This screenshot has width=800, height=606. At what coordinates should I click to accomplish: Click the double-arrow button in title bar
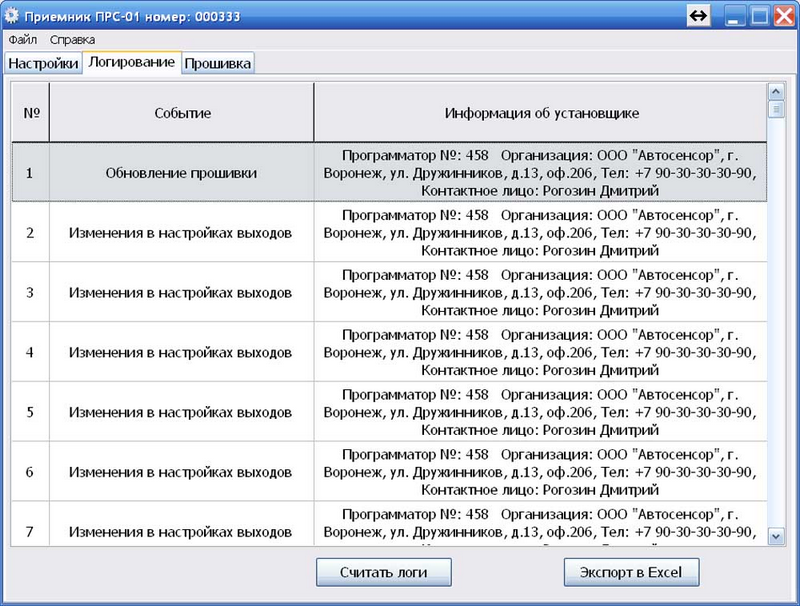pyautogui.click(x=698, y=16)
